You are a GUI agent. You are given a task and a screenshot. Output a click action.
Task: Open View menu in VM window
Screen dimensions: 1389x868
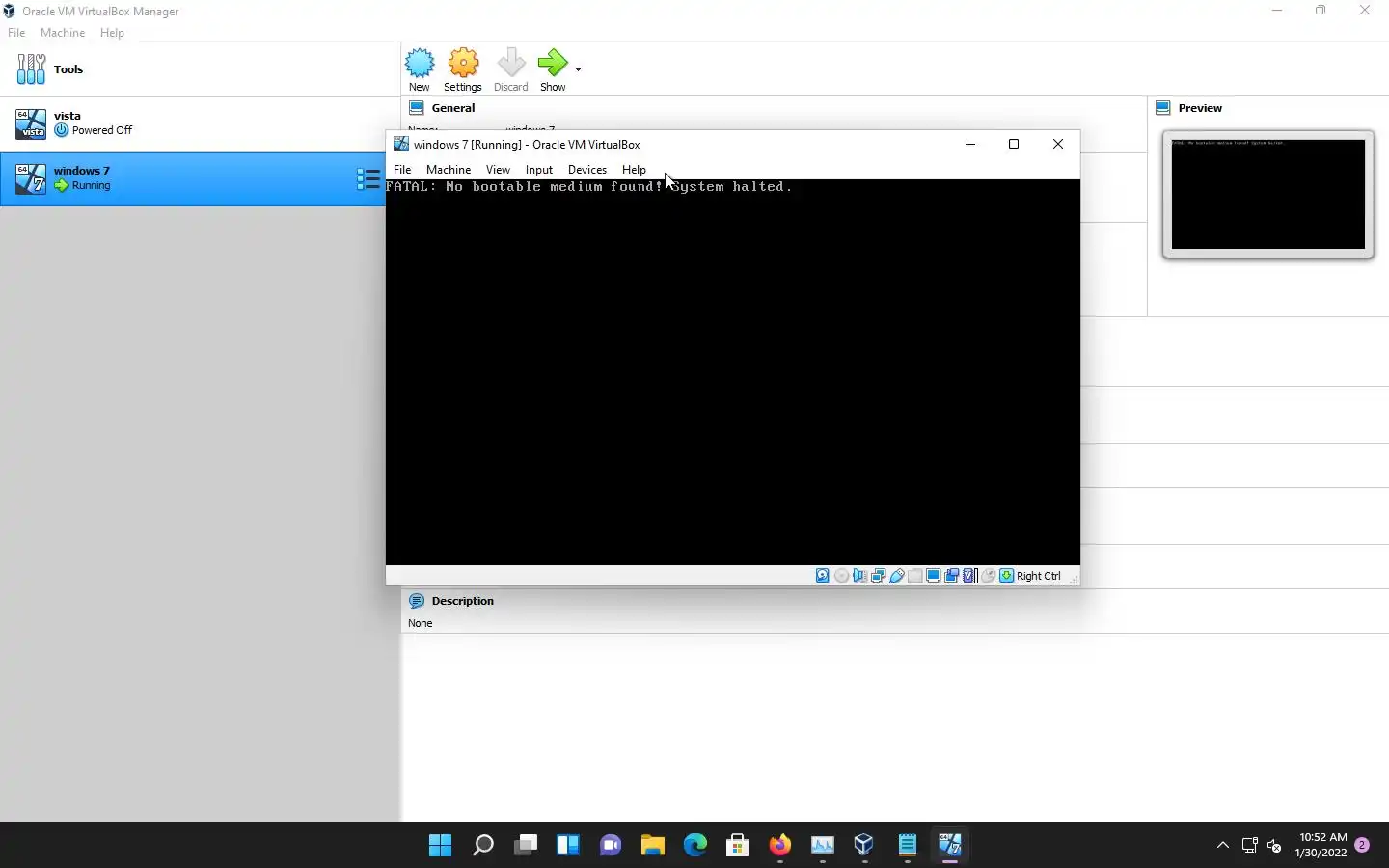[498, 169]
